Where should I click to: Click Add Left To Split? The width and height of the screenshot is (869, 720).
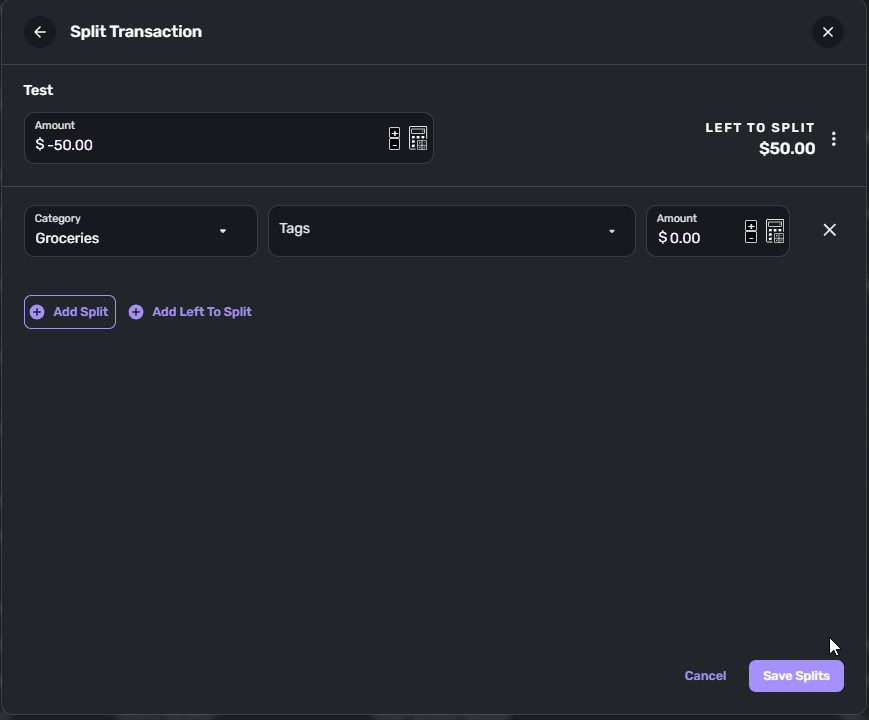tap(190, 311)
